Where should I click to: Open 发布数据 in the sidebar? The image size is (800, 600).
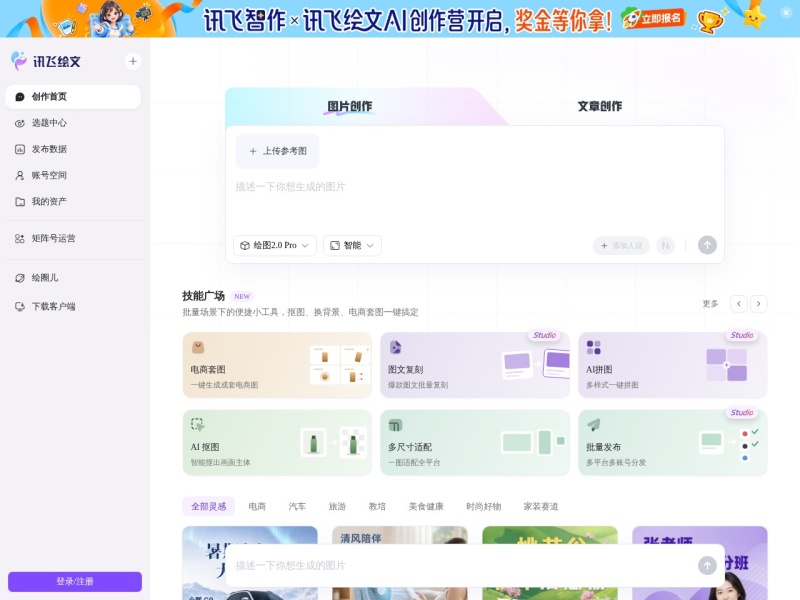point(73,149)
